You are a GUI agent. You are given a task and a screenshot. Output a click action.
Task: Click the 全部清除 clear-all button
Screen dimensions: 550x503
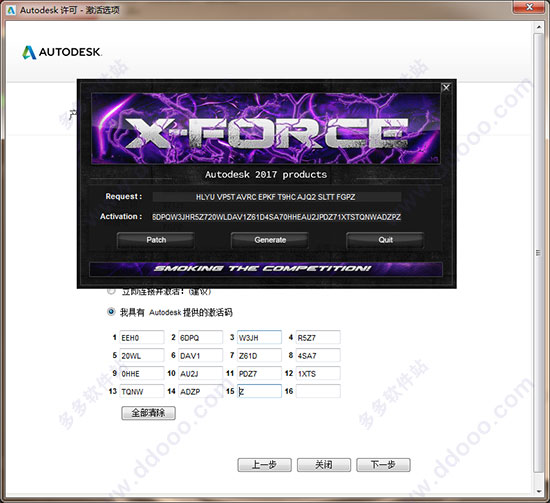click(148, 413)
